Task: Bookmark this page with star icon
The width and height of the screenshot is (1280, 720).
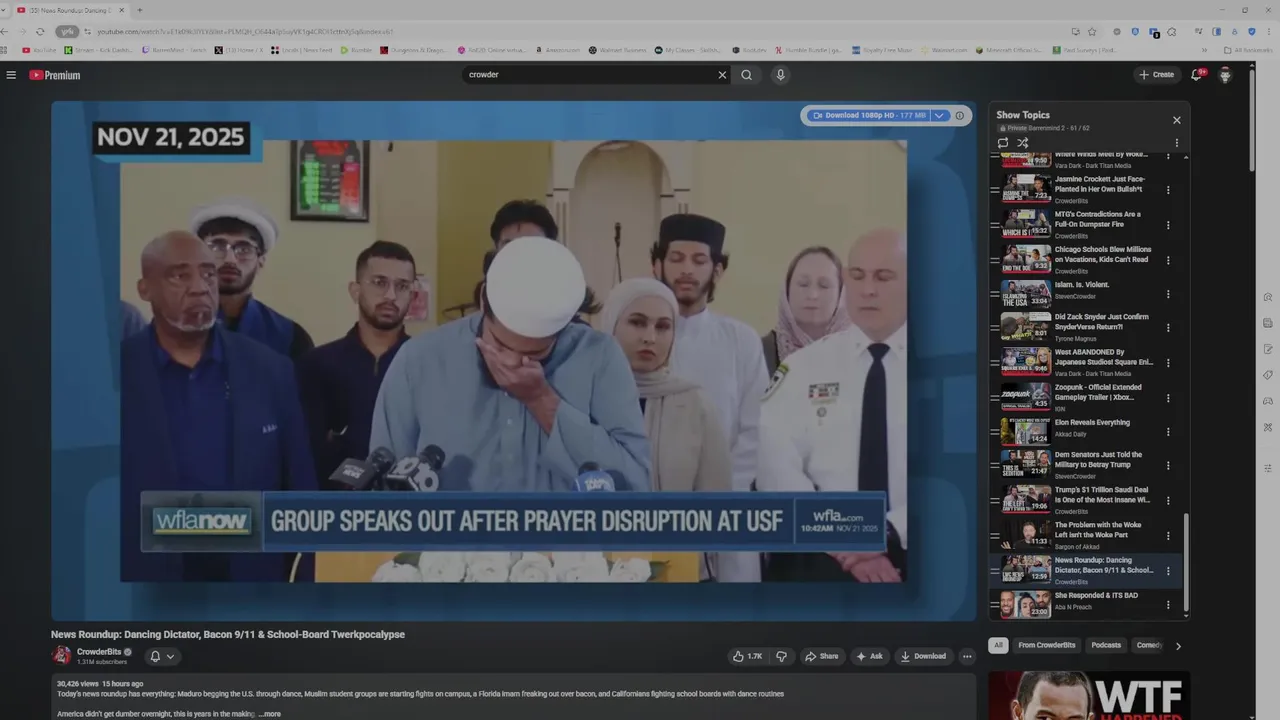Action: point(1092,31)
